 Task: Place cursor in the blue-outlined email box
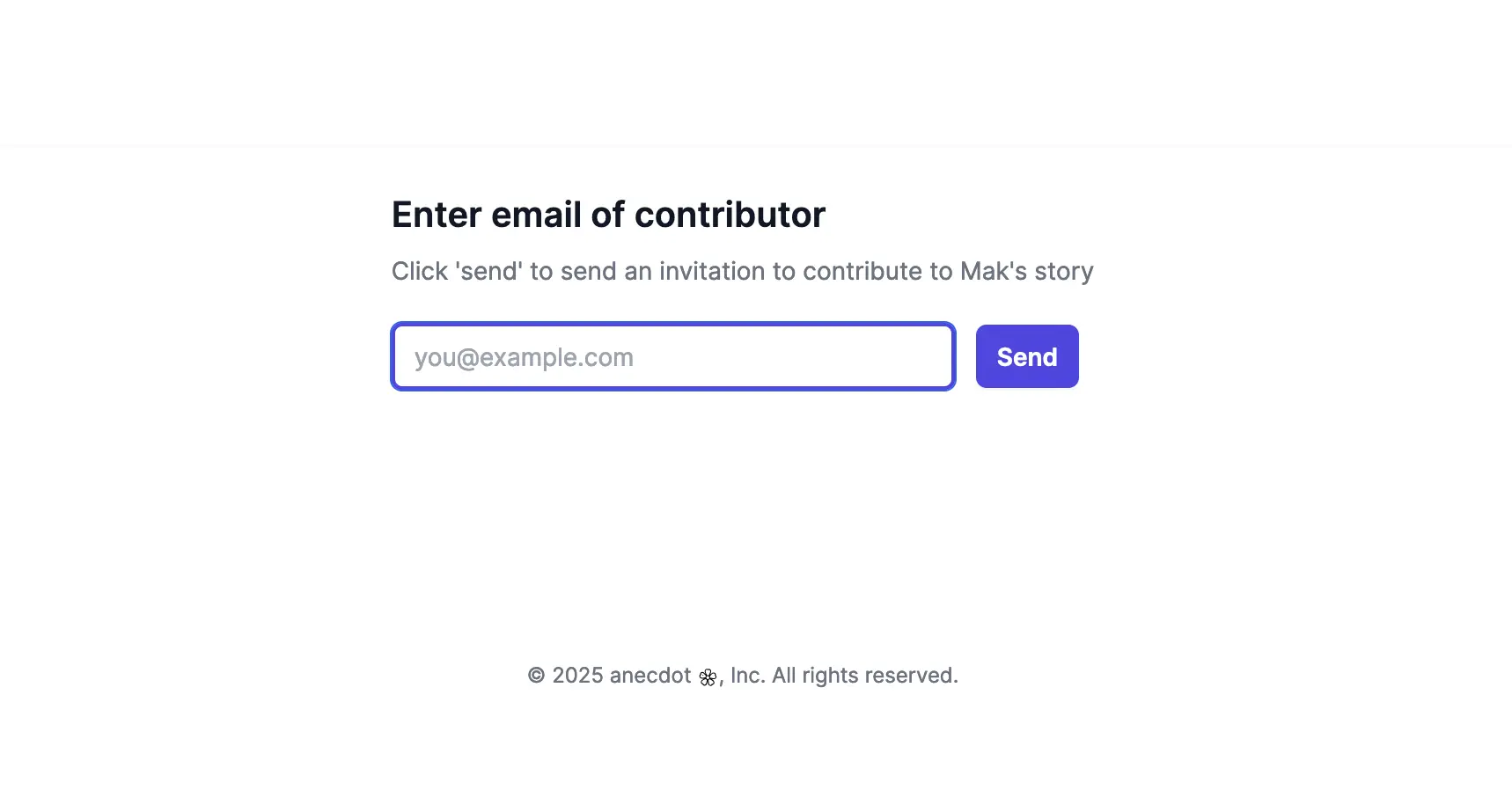point(673,356)
